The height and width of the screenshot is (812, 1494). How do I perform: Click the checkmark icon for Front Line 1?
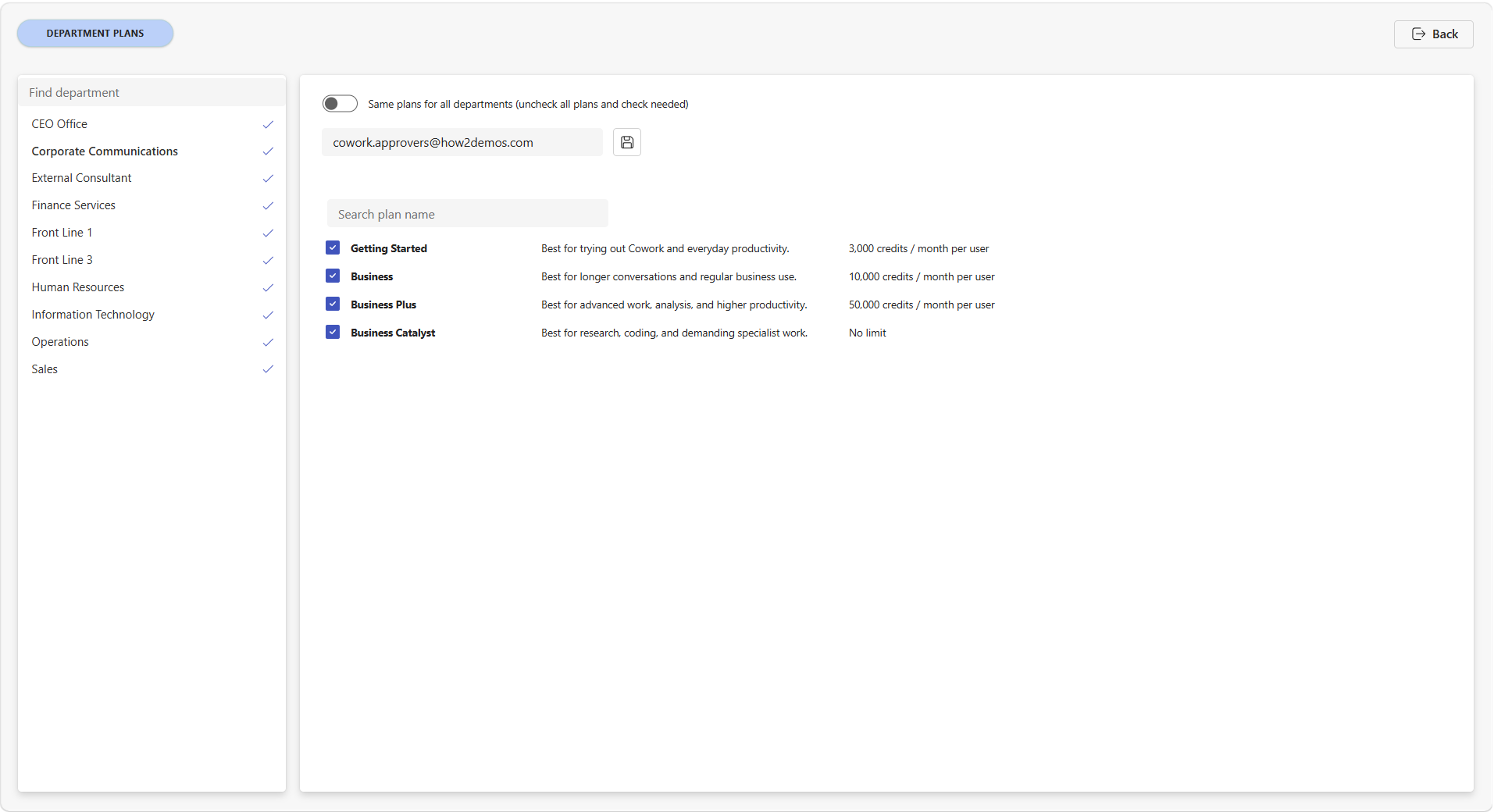point(268,233)
